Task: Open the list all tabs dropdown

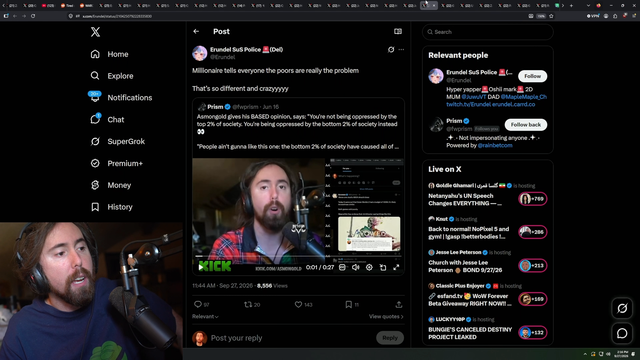Action: tap(588, 5)
